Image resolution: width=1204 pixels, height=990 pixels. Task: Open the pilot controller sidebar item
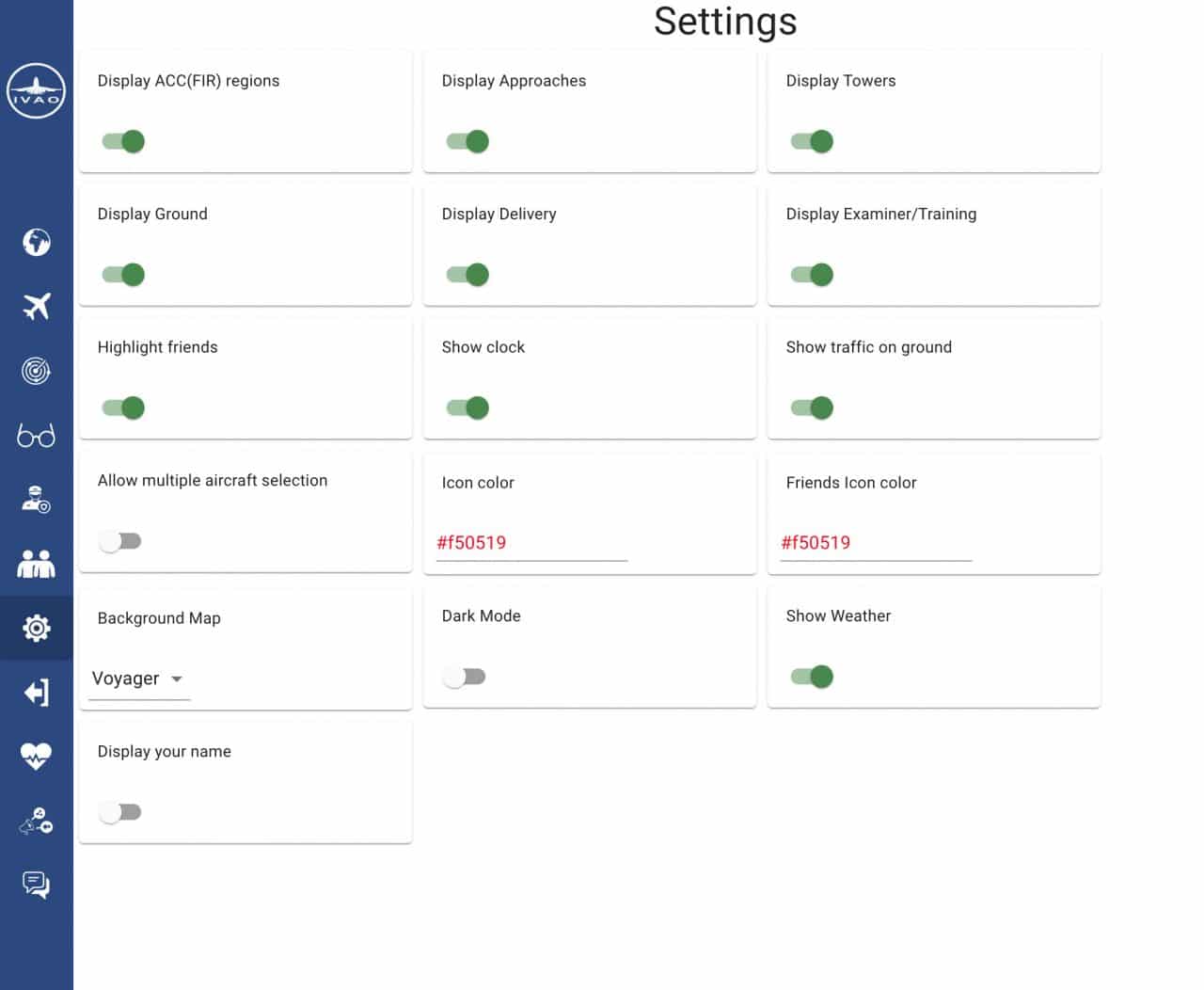point(36,500)
